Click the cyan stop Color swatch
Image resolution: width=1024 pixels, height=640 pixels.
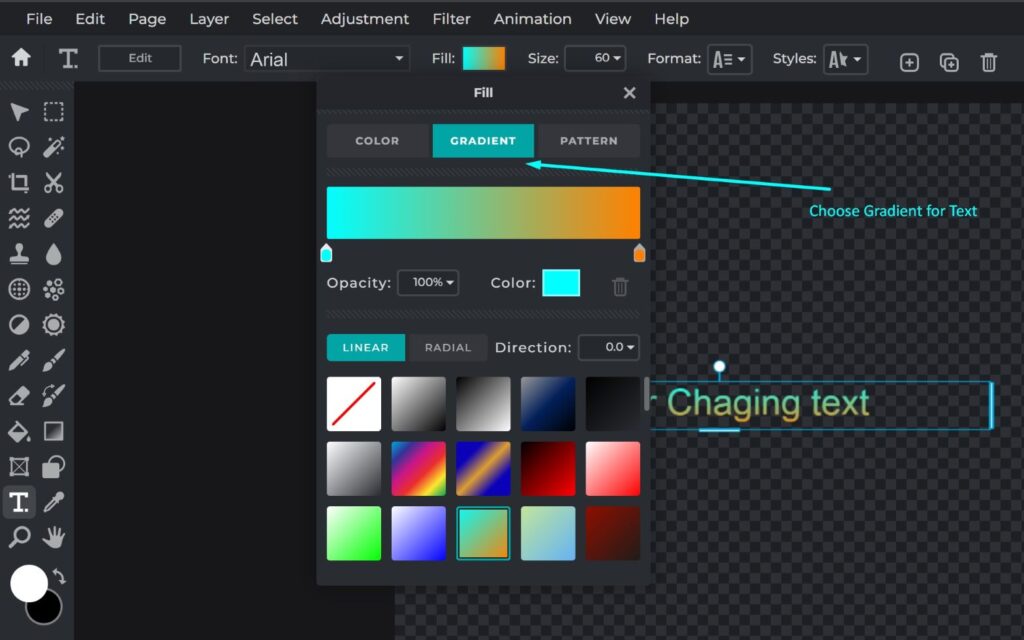(x=561, y=283)
